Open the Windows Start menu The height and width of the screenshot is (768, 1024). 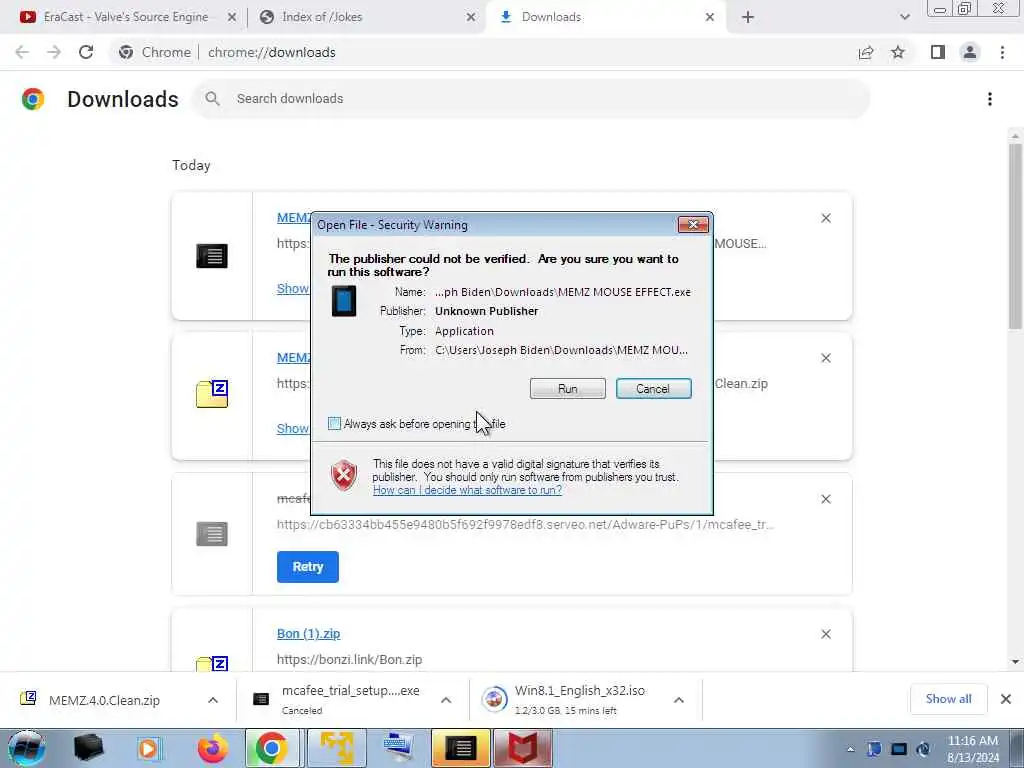[x=26, y=748]
